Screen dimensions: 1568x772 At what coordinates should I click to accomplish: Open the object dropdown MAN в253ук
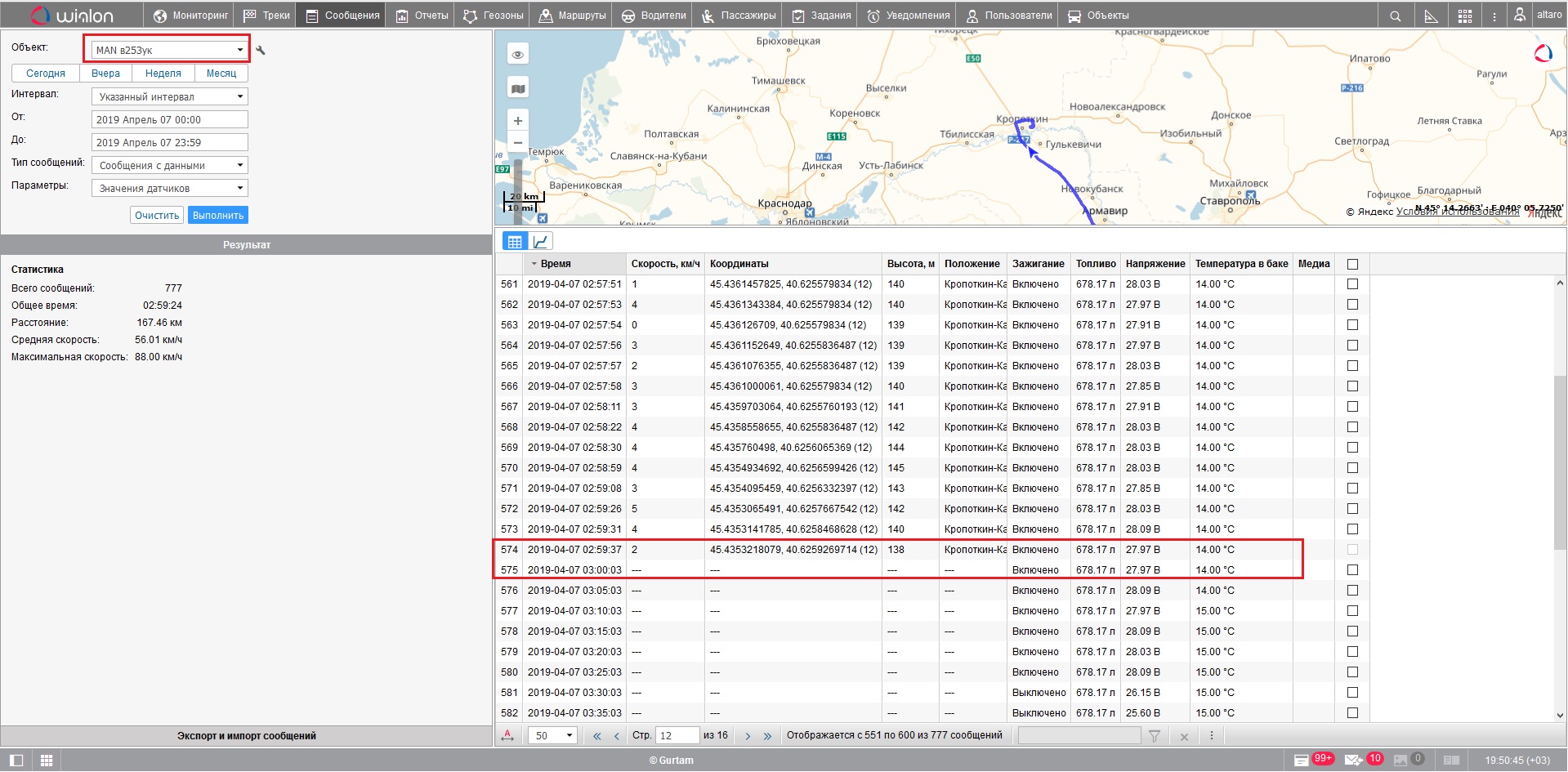click(170, 50)
